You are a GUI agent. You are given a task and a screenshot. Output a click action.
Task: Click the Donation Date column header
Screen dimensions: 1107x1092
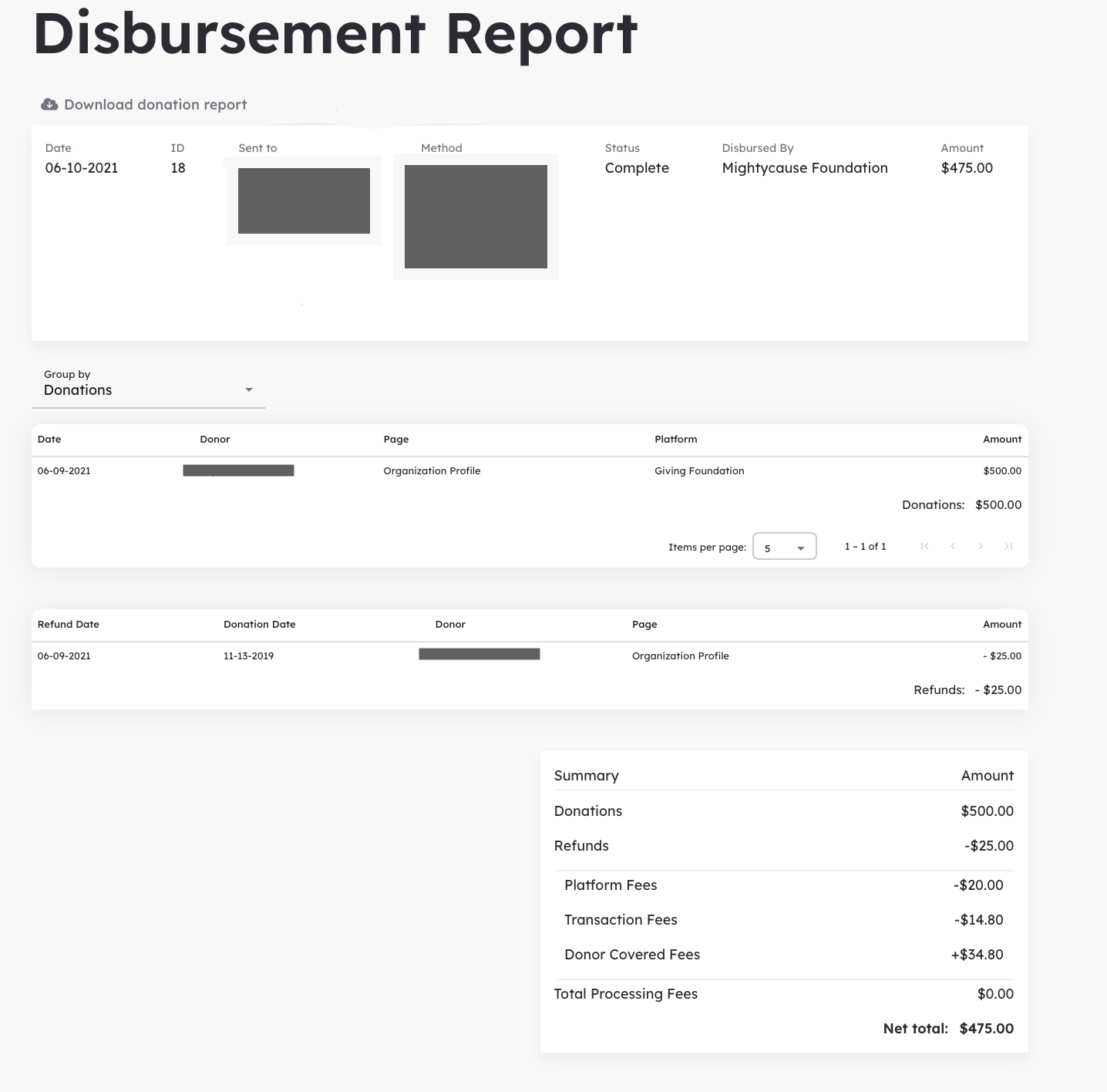[x=260, y=624]
